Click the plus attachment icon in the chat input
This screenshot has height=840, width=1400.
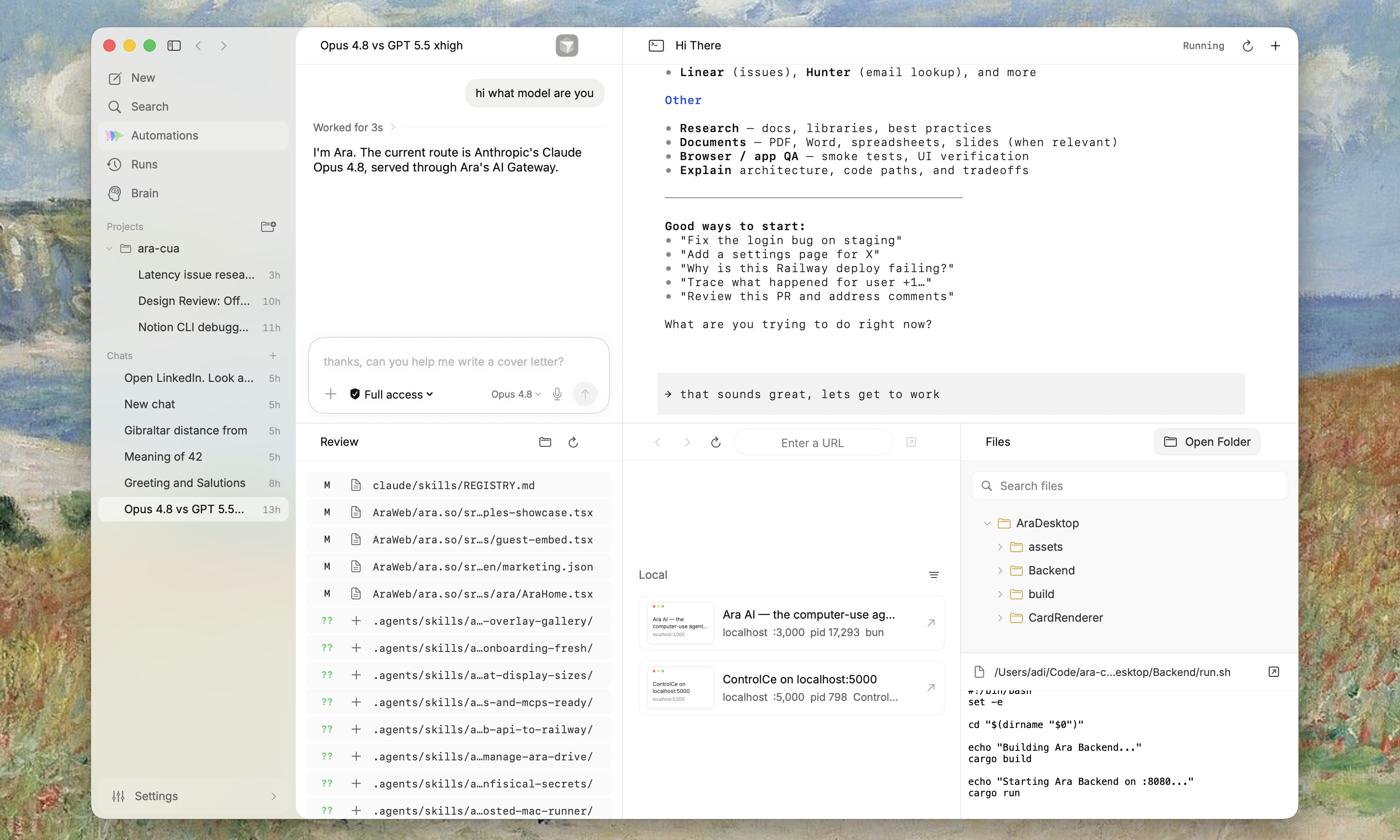pos(330,394)
